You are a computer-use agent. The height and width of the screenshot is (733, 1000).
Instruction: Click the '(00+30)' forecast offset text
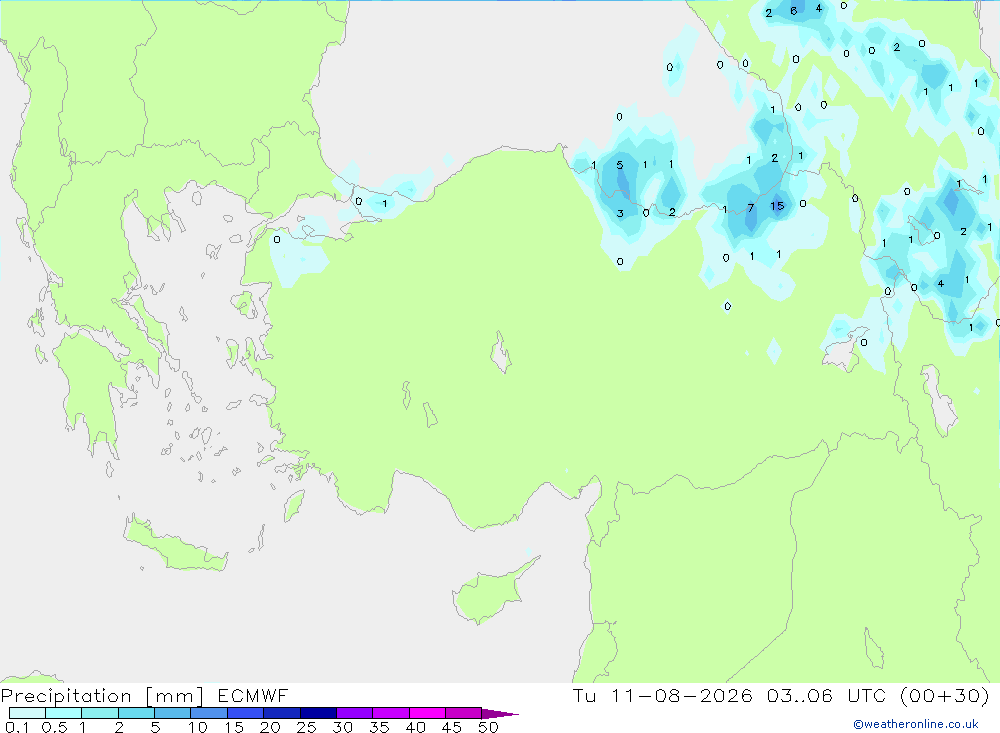tap(945, 695)
